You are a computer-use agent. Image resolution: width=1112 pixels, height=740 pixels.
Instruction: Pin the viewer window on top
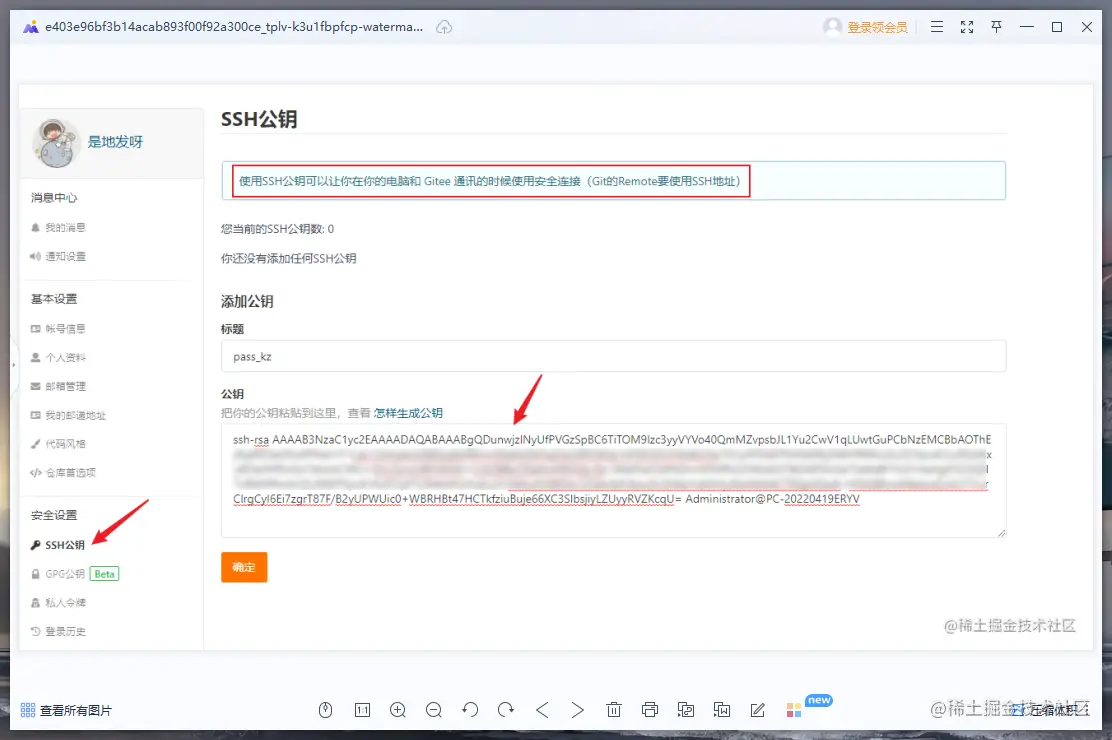[x=996, y=27]
